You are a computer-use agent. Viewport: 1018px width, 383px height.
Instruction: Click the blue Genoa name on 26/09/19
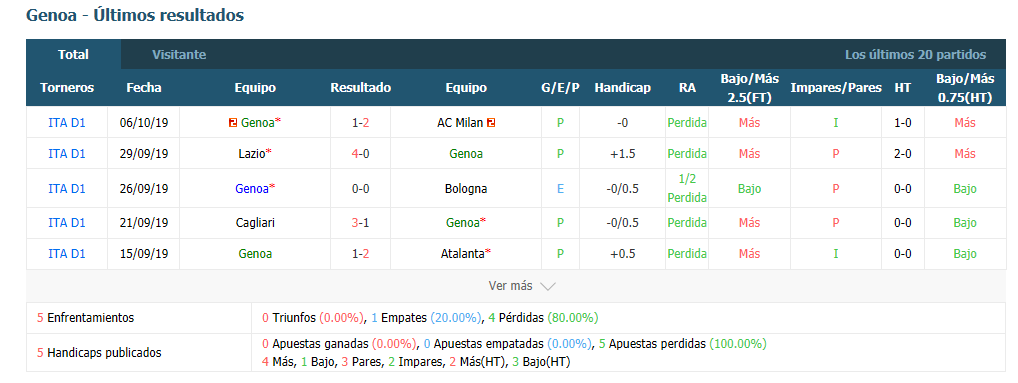coord(252,189)
